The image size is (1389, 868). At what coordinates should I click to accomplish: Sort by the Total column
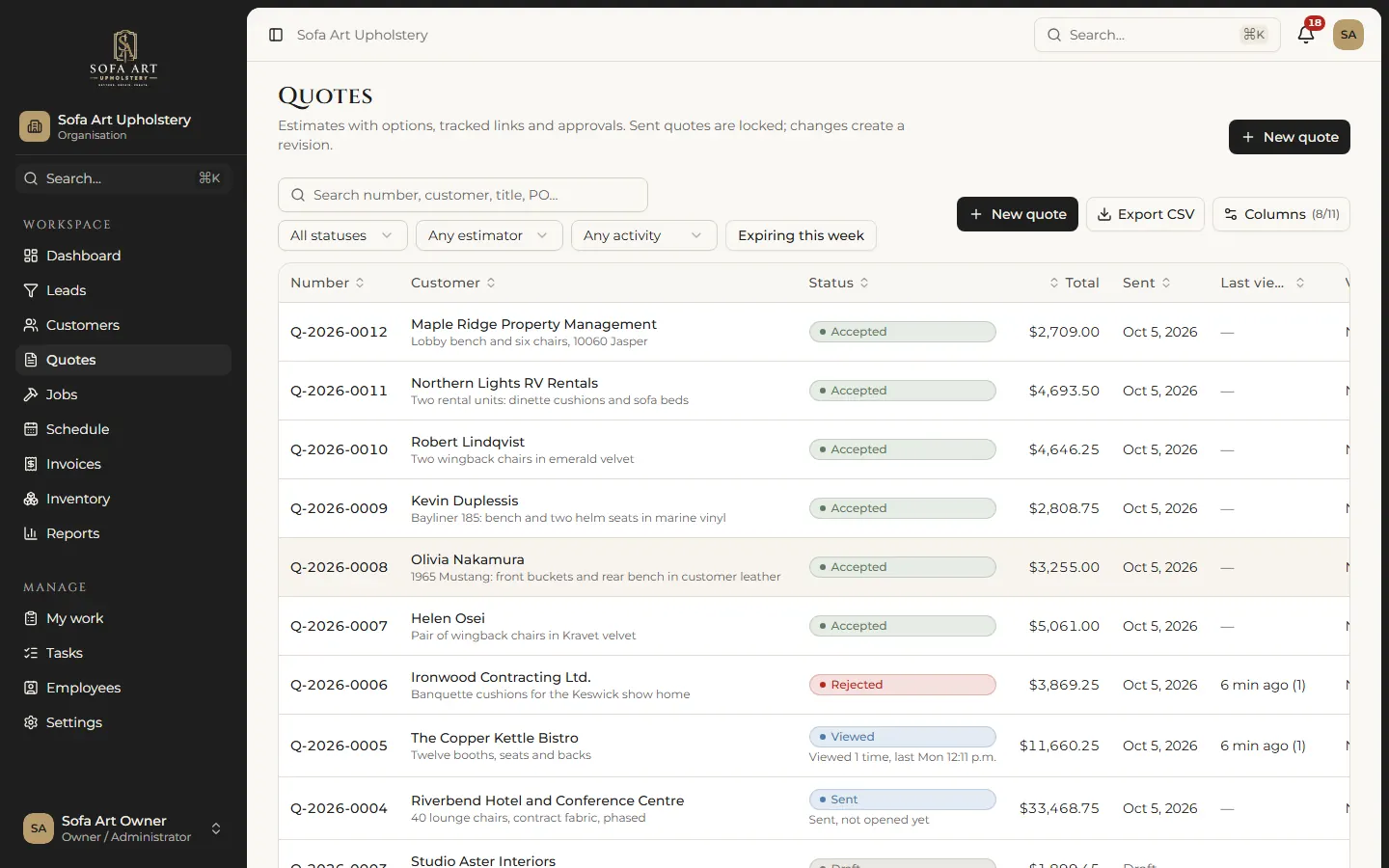pos(1074,283)
